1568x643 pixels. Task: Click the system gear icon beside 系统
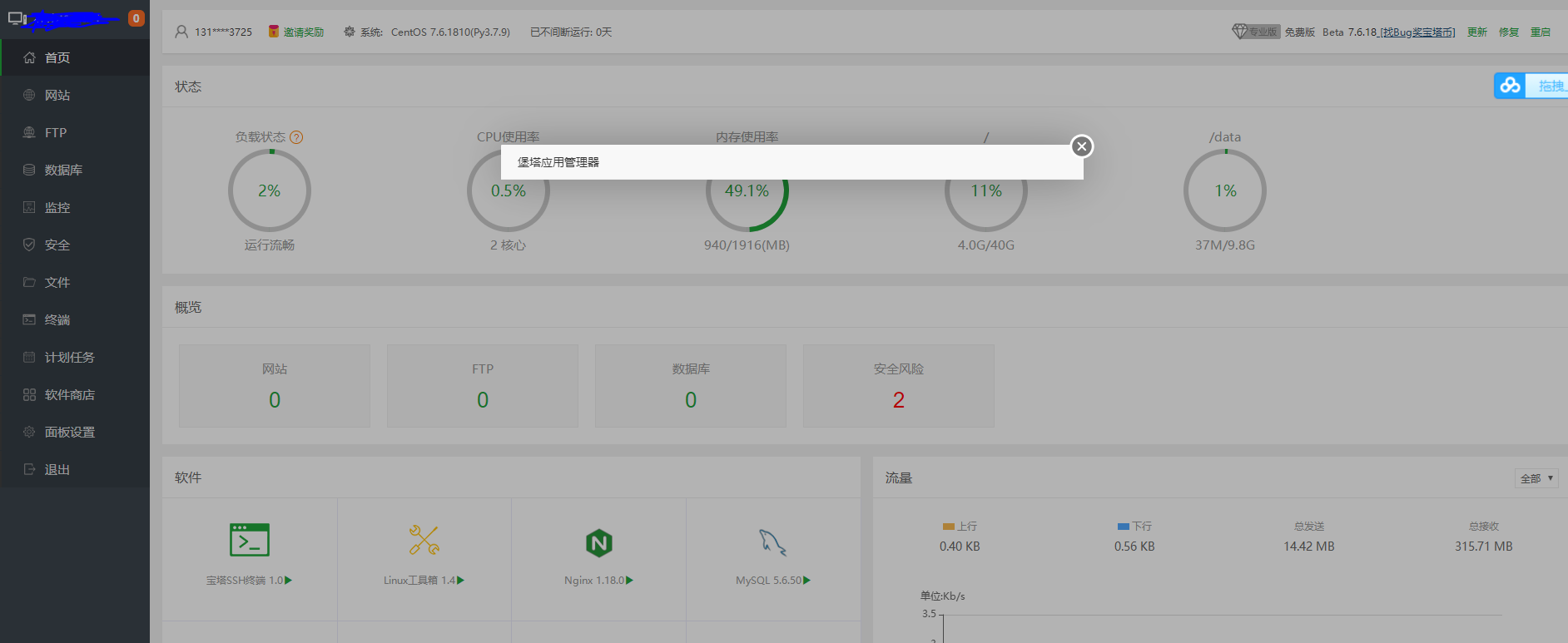tap(350, 32)
